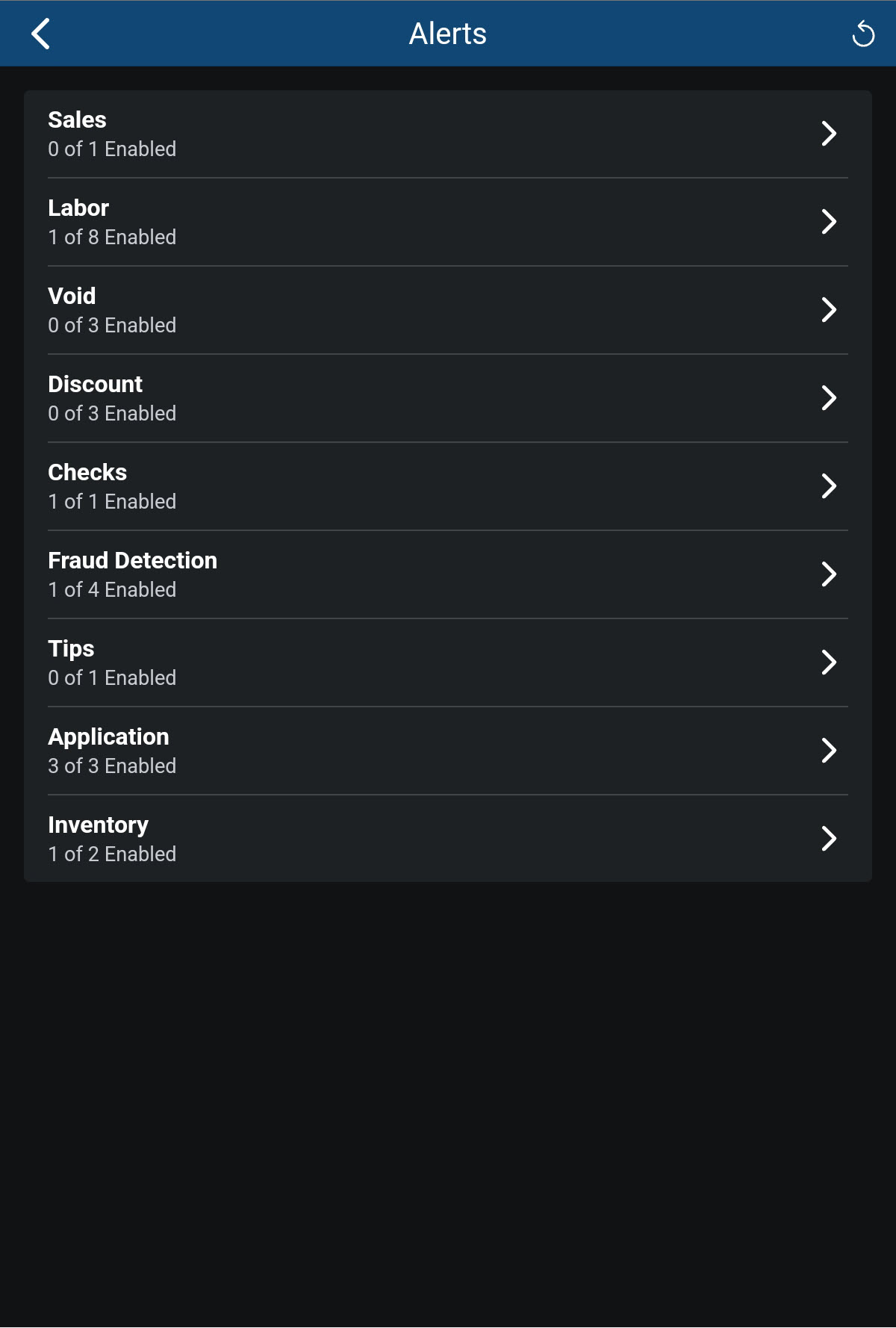Select the Tips category label
Screen dimensions: 896x1328
[x=72, y=648]
